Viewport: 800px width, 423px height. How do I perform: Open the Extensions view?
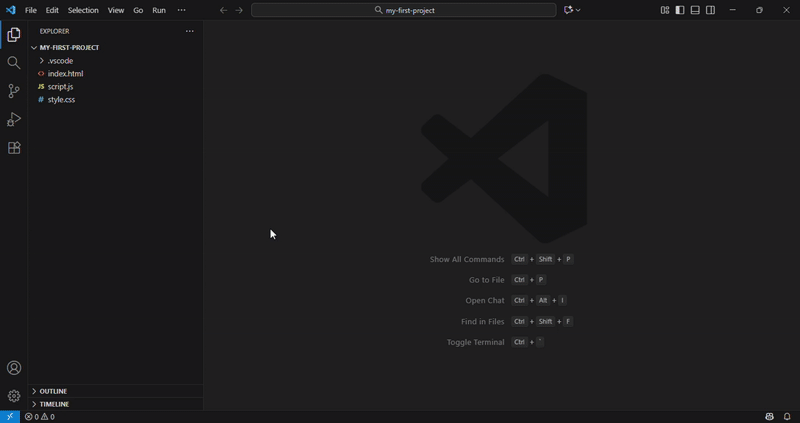pos(14,148)
